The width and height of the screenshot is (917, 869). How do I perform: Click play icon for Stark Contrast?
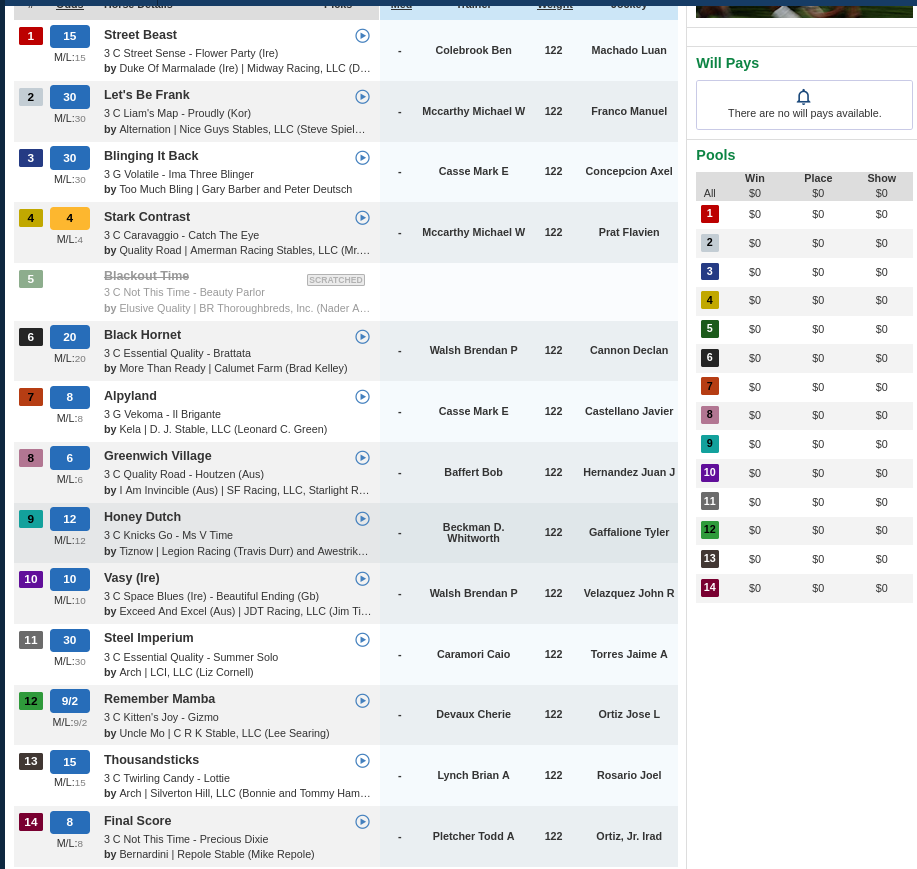point(363,218)
